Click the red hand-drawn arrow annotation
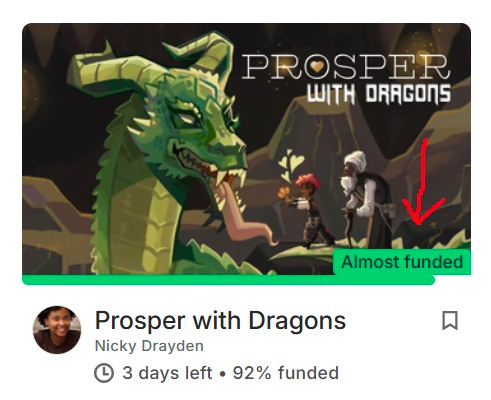 [x=421, y=182]
